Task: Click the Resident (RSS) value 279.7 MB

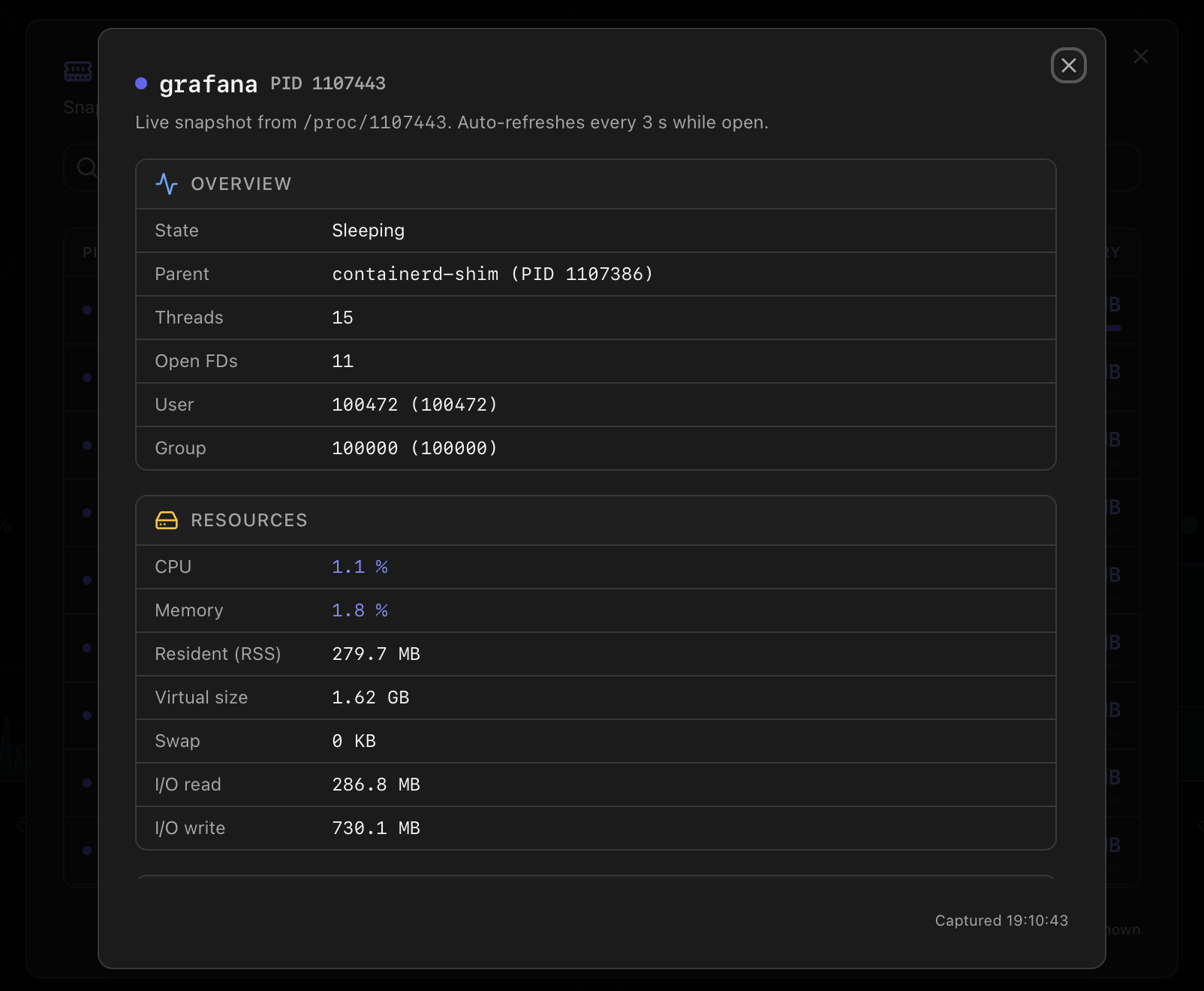Action: pyautogui.click(x=376, y=654)
